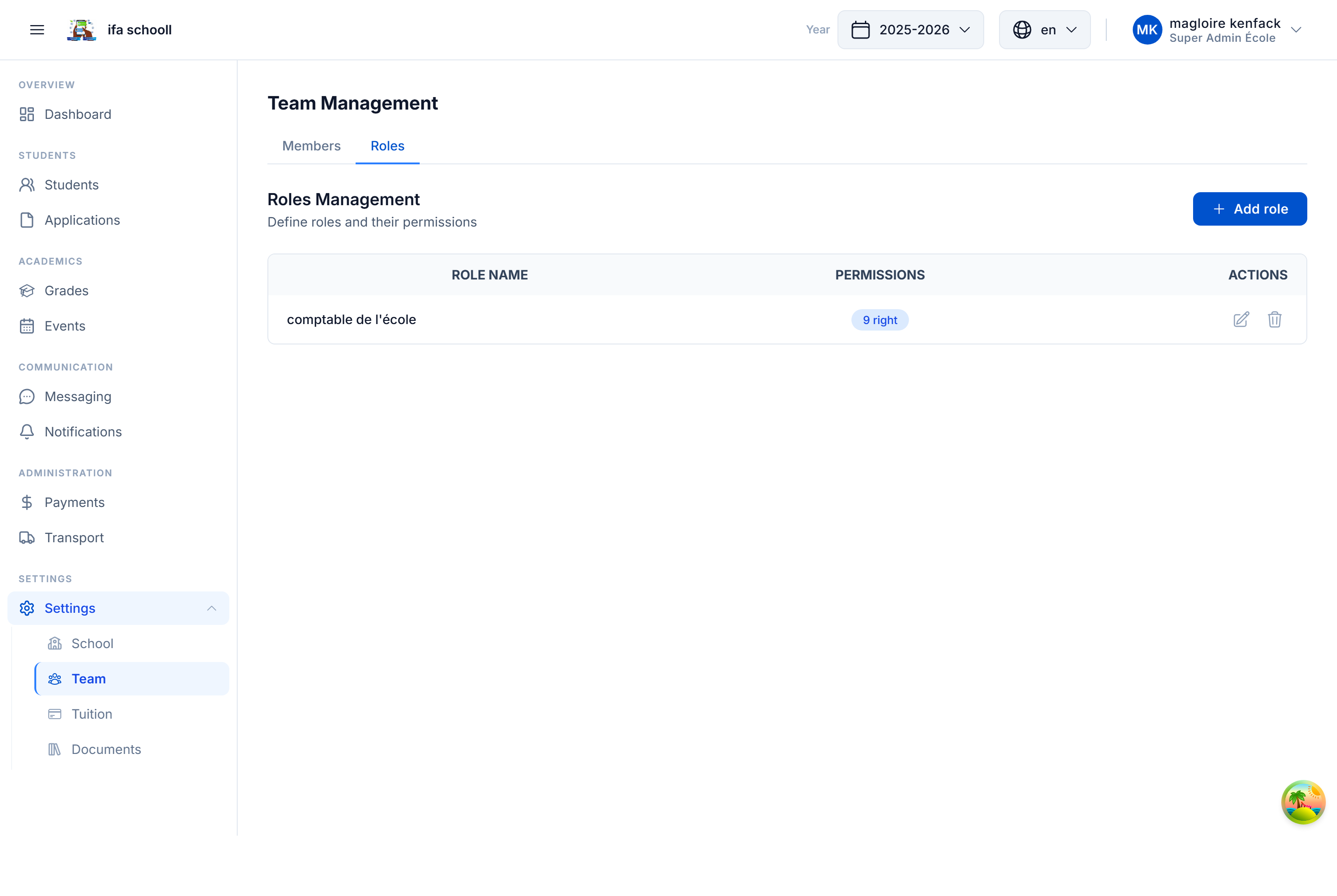Switch to the Members tab
This screenshot has width=1337, height=896.
[x=311, y=146]
